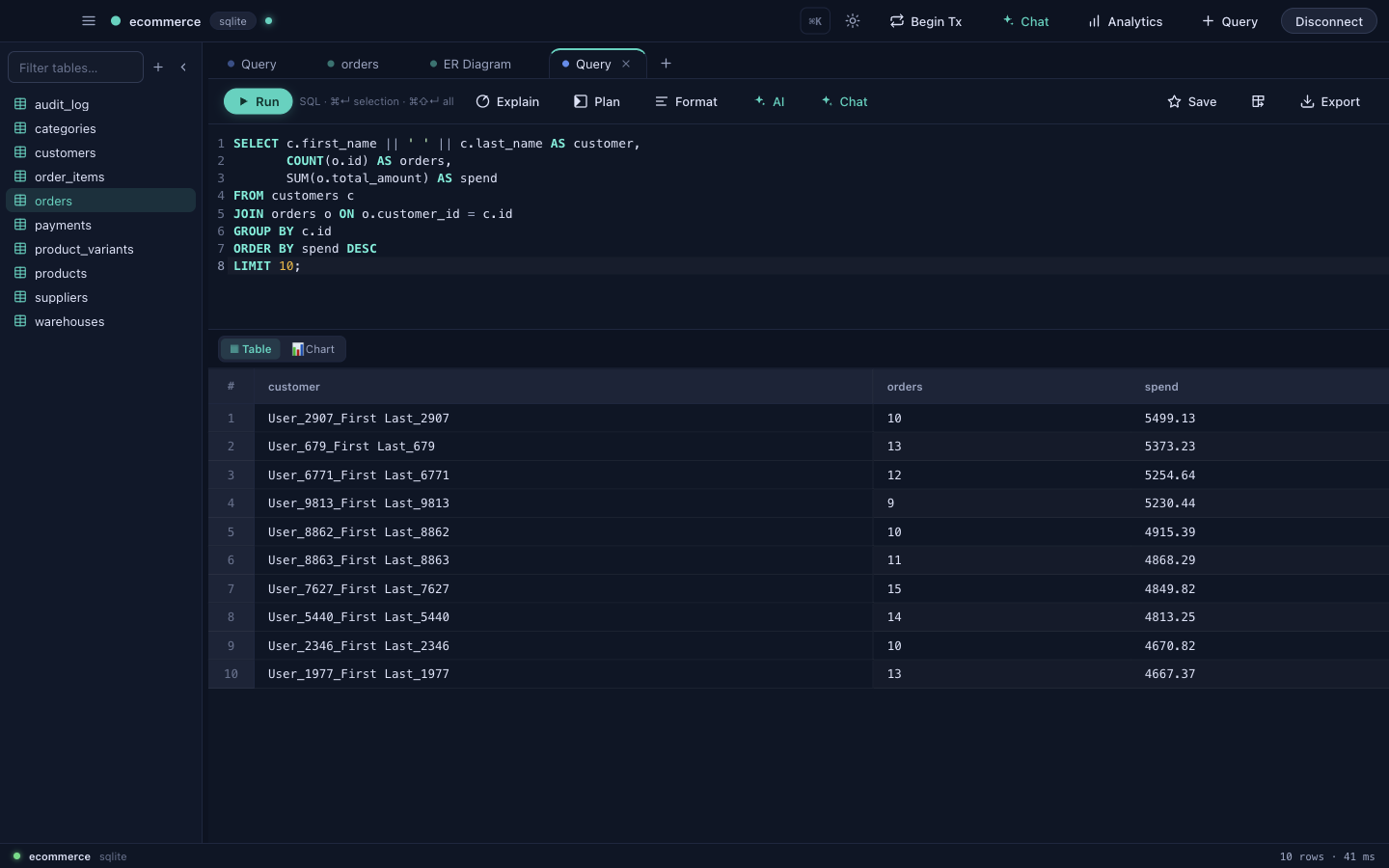Click Explain in query toolbar

tap(507, 101)
